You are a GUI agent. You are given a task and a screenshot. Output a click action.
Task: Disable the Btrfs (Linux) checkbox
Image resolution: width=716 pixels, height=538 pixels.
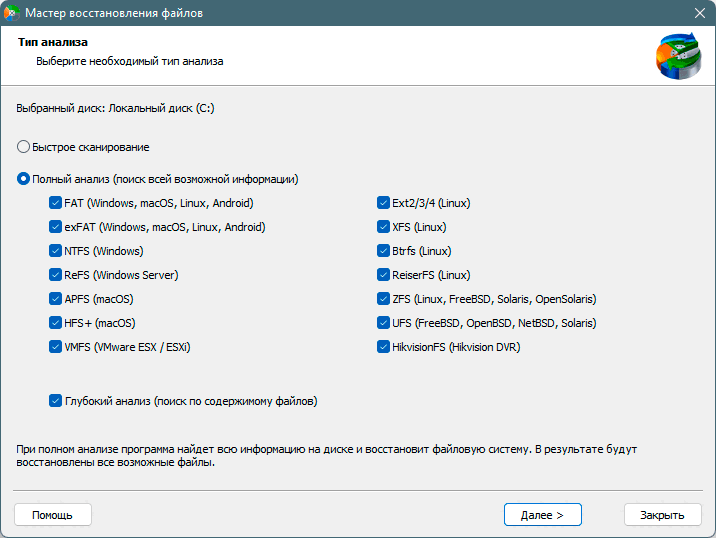pos(383,251)
